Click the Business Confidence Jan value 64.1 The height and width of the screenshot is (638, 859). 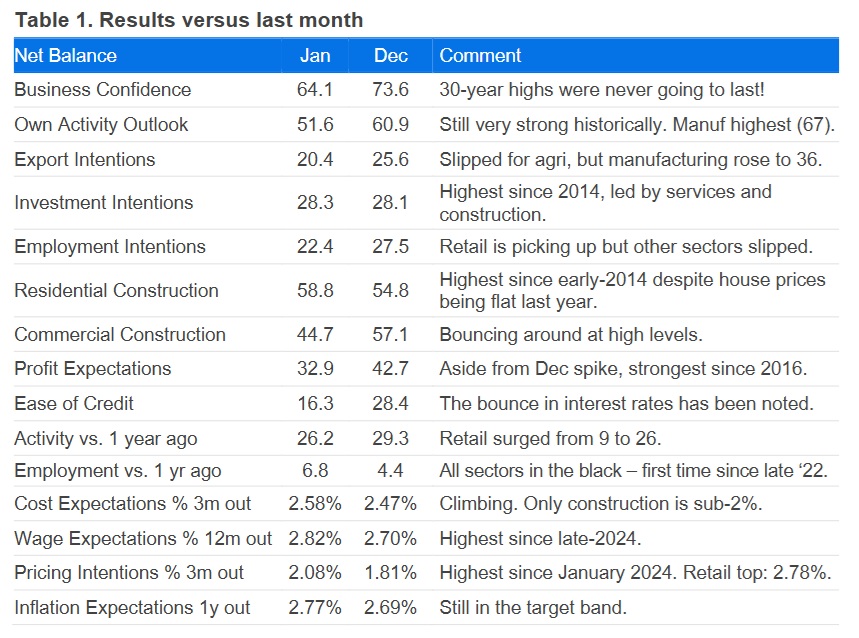click(x=315, y=90)
